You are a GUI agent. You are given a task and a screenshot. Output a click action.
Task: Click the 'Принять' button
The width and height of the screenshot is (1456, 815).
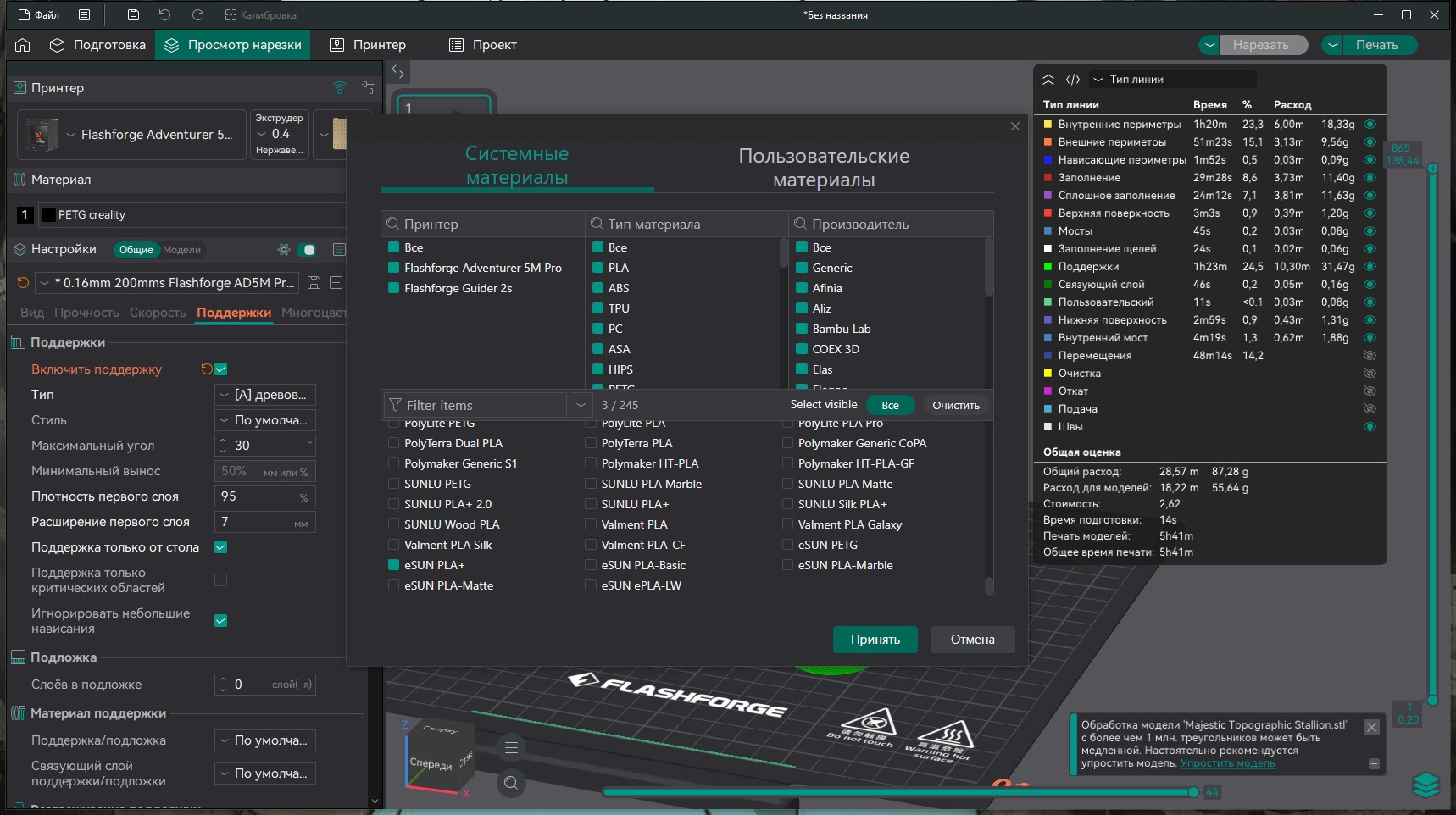pyautogui.click(x=875, y=640)
